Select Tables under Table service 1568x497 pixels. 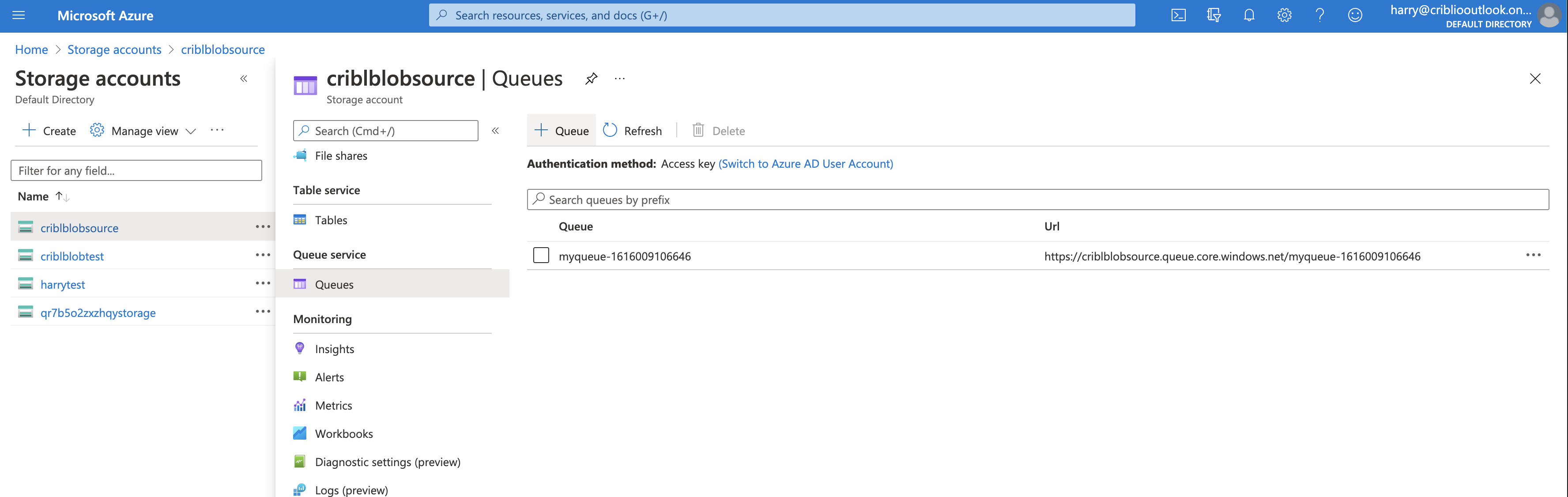[331, 220]
